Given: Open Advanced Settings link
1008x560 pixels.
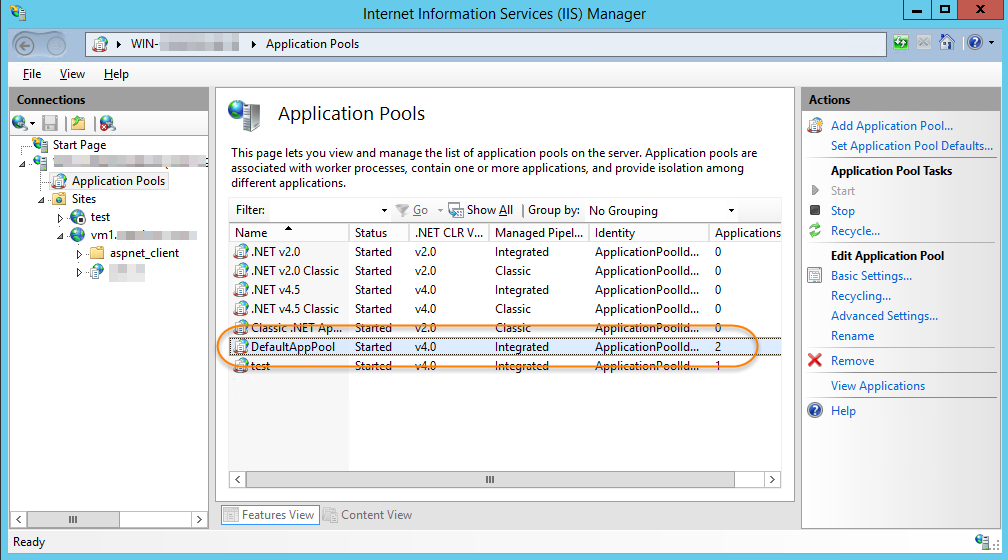Looking at the screenshot, I should tap(884, 316).
